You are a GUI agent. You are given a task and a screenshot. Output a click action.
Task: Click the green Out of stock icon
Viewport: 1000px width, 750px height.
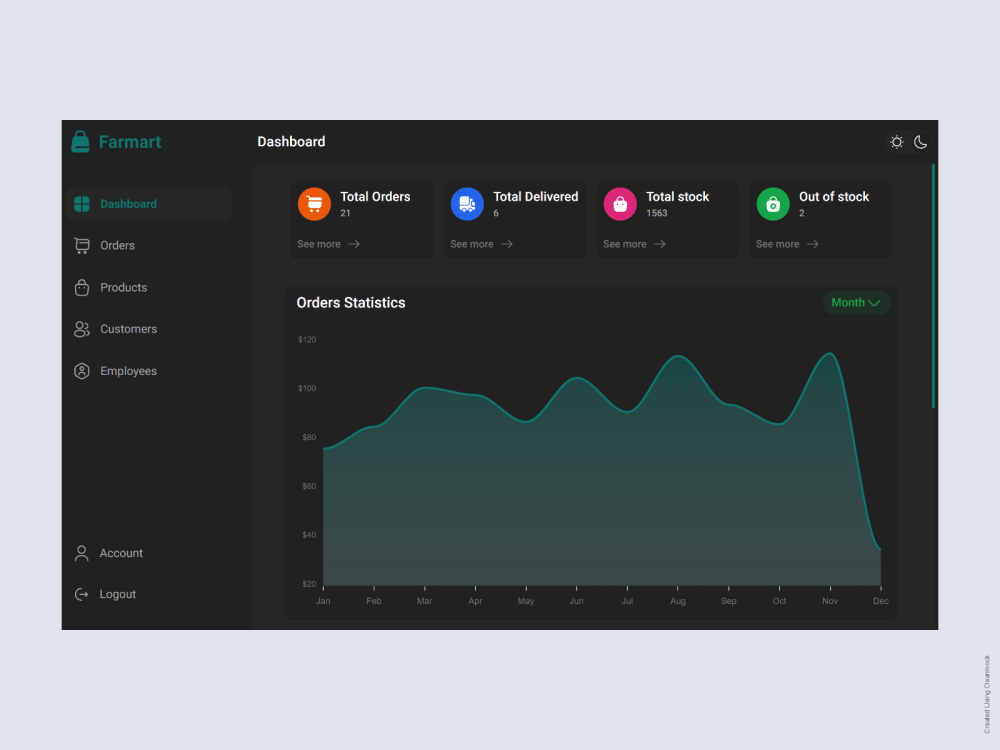click(773, 204)
